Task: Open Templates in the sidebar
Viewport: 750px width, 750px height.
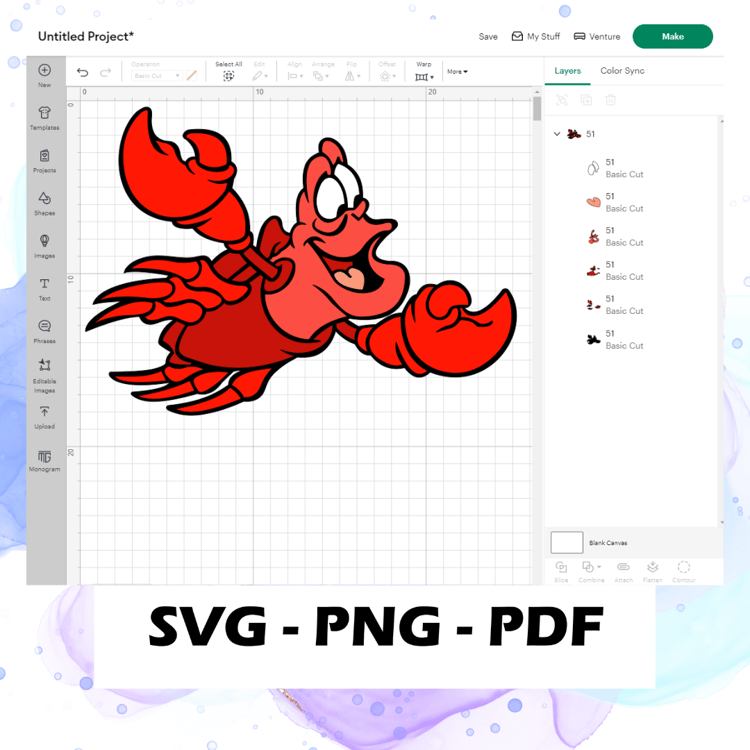Action: [x=44, y=118]
